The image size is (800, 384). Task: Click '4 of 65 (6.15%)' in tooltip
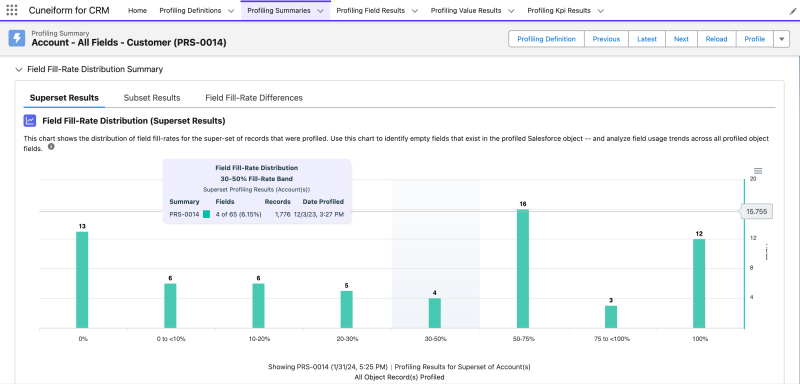point(238,214)
